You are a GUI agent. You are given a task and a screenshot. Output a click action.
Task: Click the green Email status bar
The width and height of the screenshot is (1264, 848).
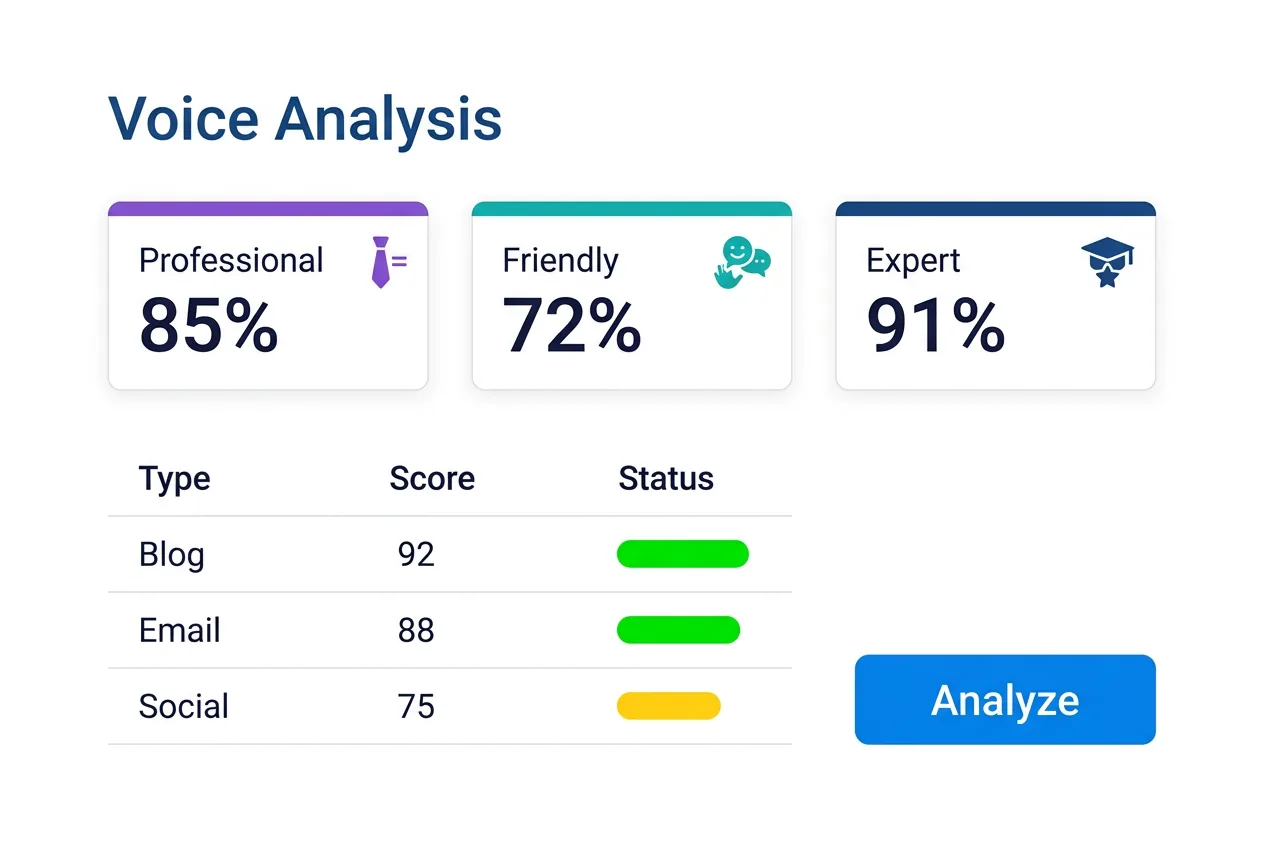[x=678, y=630]
